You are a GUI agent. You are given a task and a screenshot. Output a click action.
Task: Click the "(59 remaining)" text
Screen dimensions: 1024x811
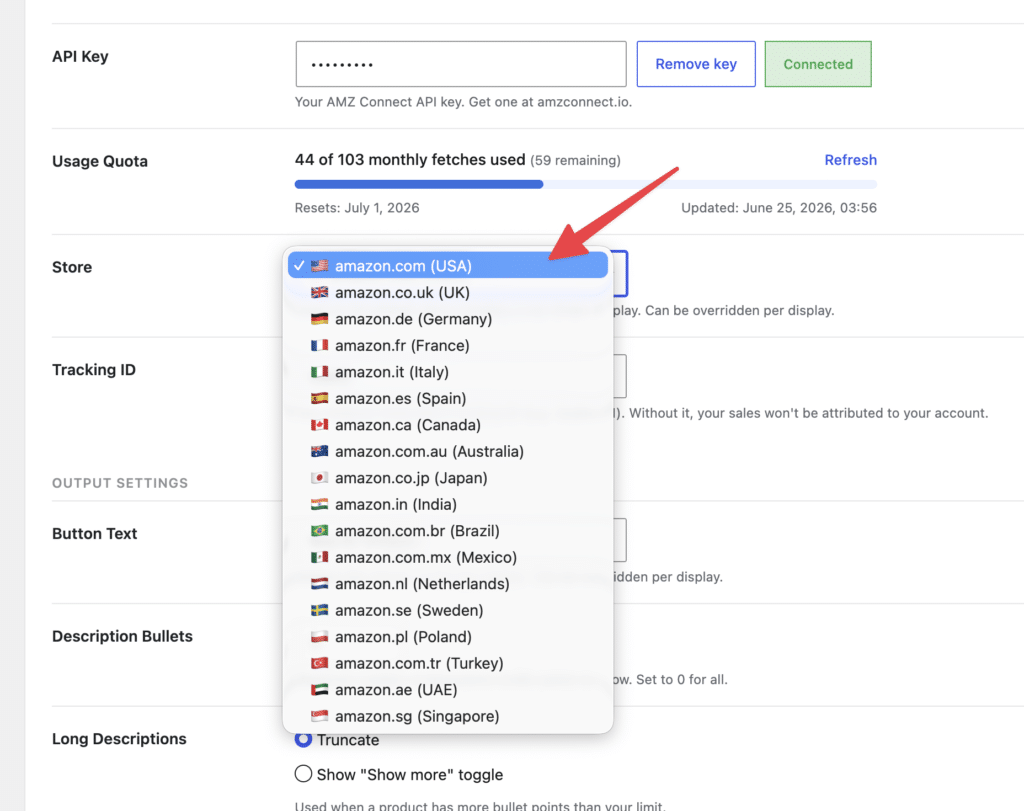click(575, 161)
